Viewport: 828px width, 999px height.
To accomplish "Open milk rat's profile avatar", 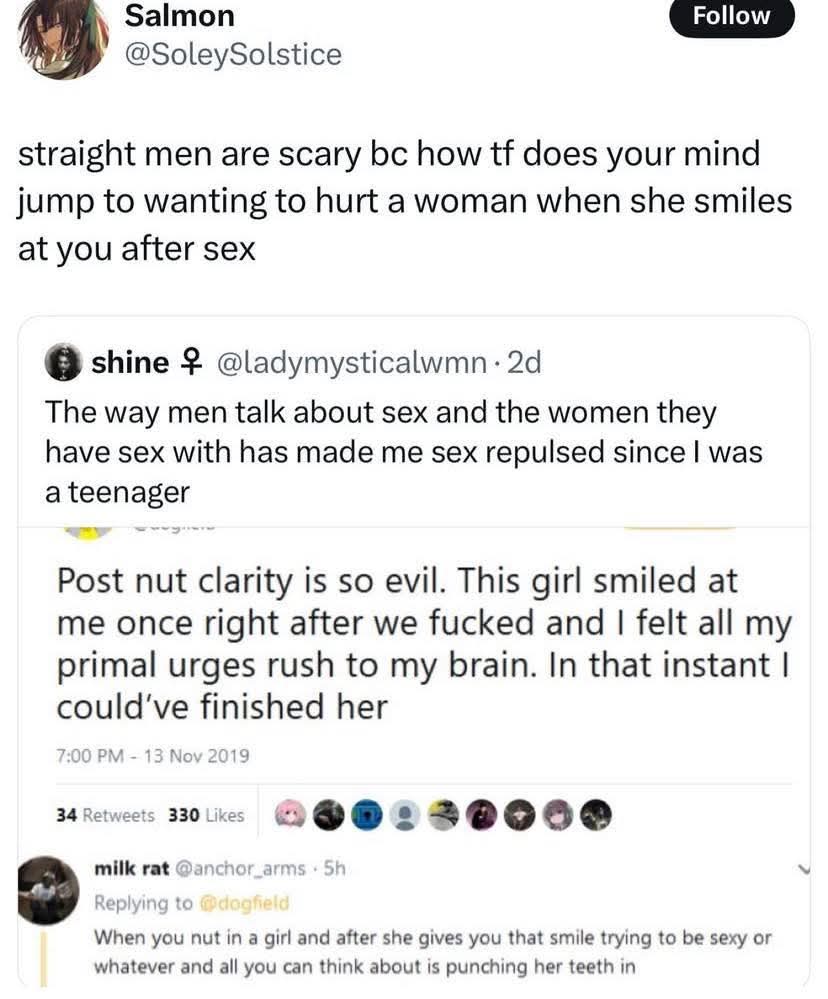I will click(48, 890).
